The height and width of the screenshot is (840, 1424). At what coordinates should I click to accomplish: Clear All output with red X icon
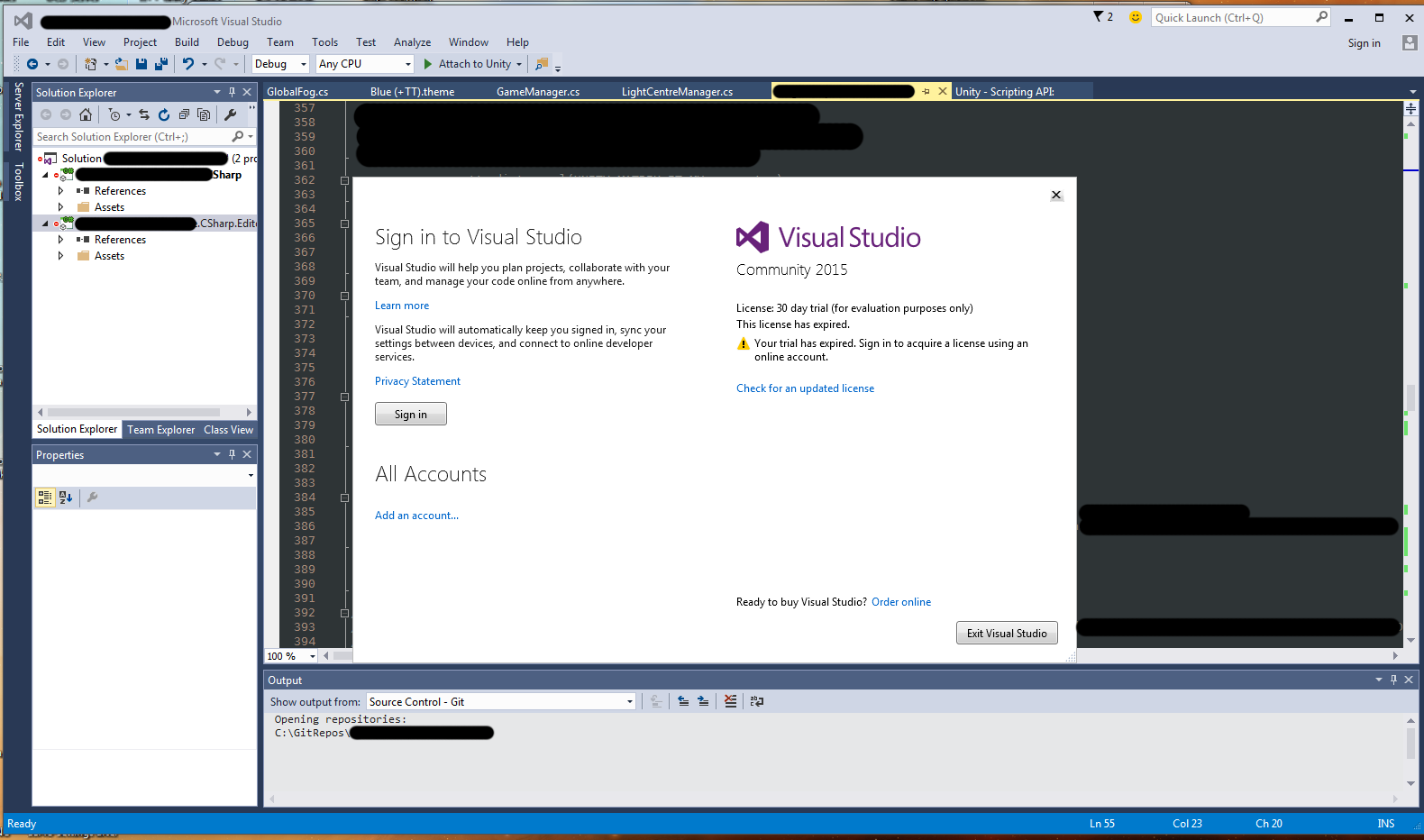pyautogui.click(x=730, y=701)
